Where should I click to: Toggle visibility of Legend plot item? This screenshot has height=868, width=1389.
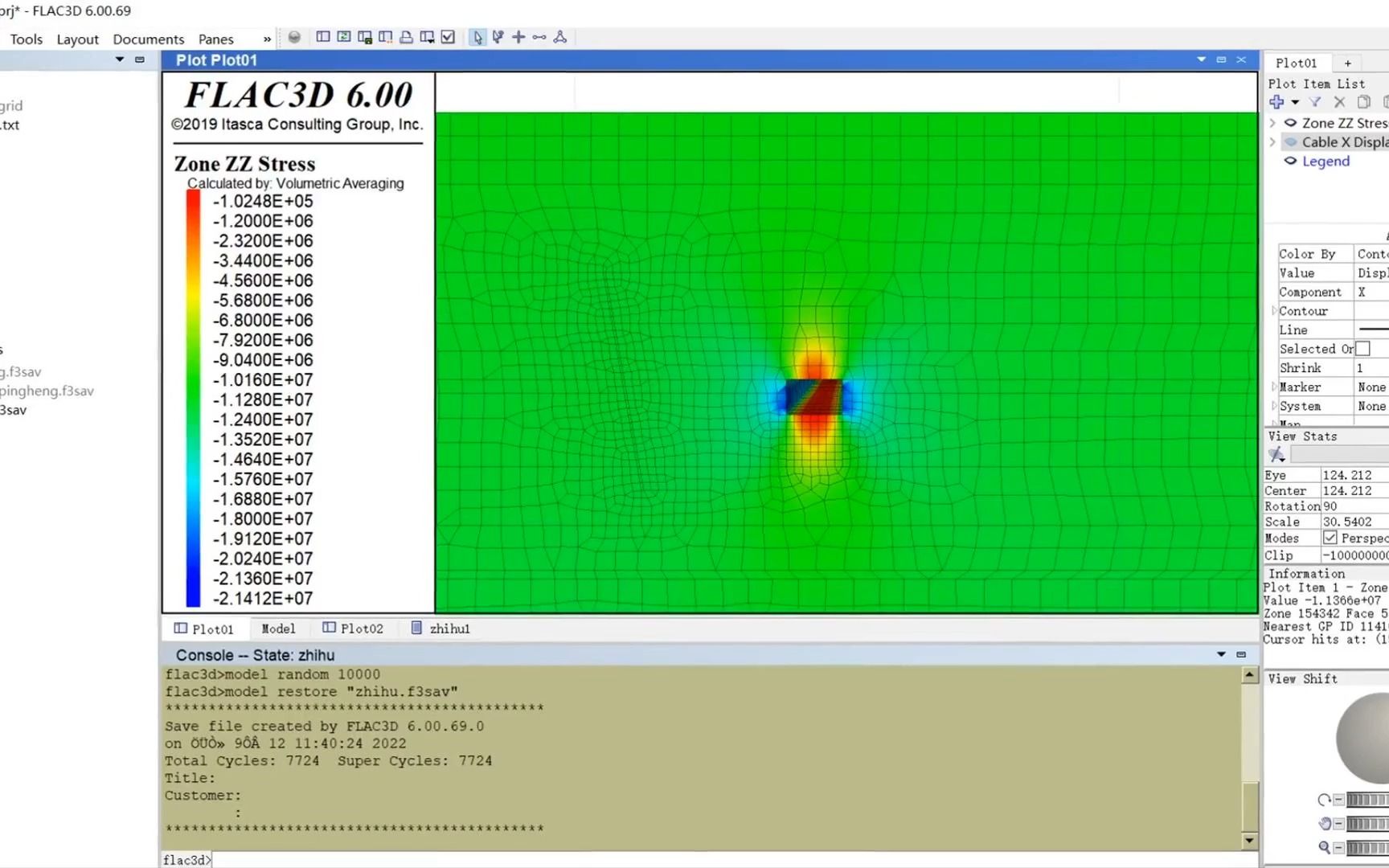coord(1290,161)
